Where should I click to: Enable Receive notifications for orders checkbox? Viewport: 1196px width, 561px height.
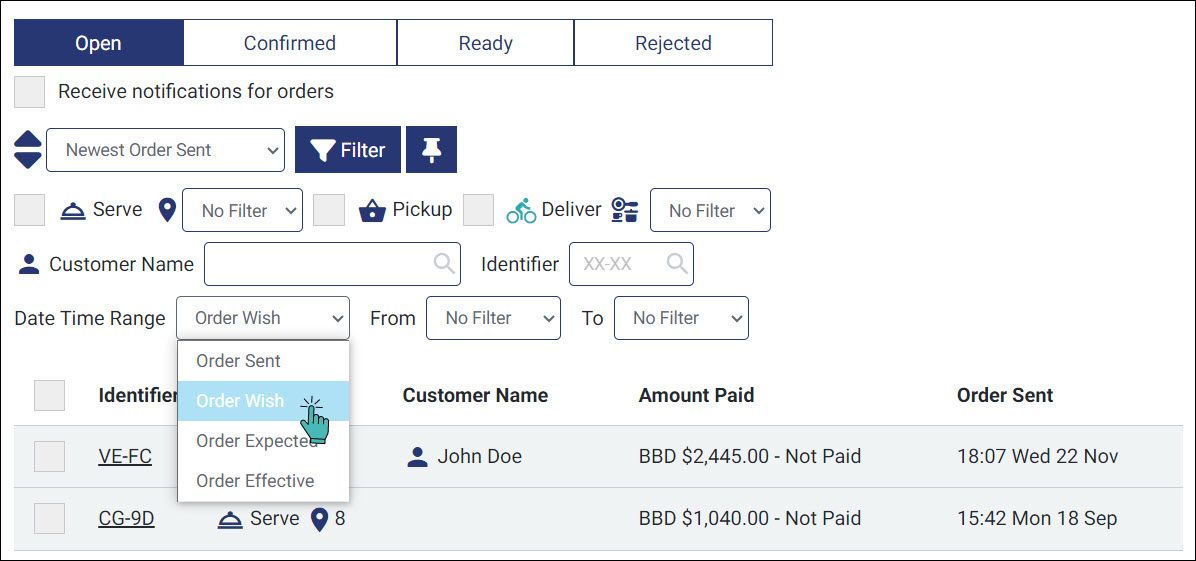(x=30, y=92)
